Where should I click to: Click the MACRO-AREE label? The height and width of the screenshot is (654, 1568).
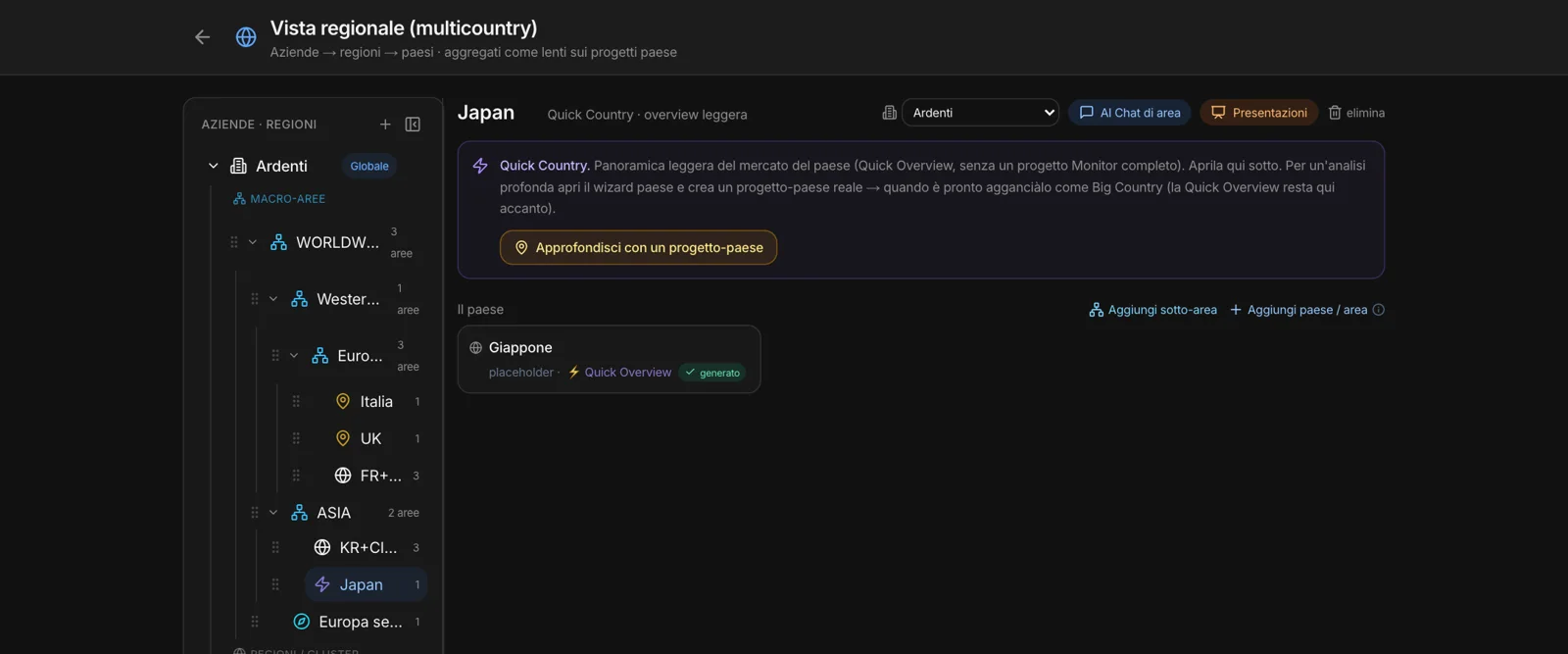pos(287,199)
